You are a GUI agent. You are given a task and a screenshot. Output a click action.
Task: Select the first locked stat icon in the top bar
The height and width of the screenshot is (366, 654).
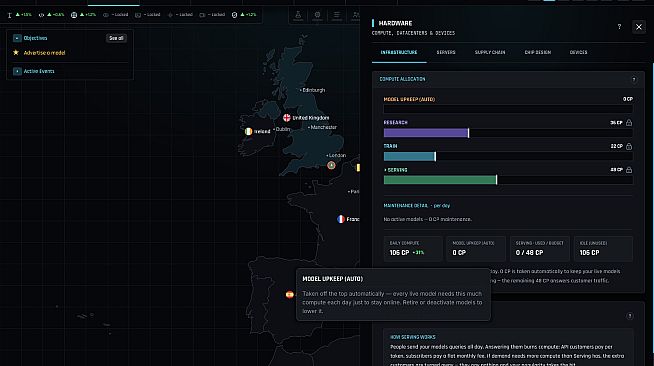[x=106, y=15]
